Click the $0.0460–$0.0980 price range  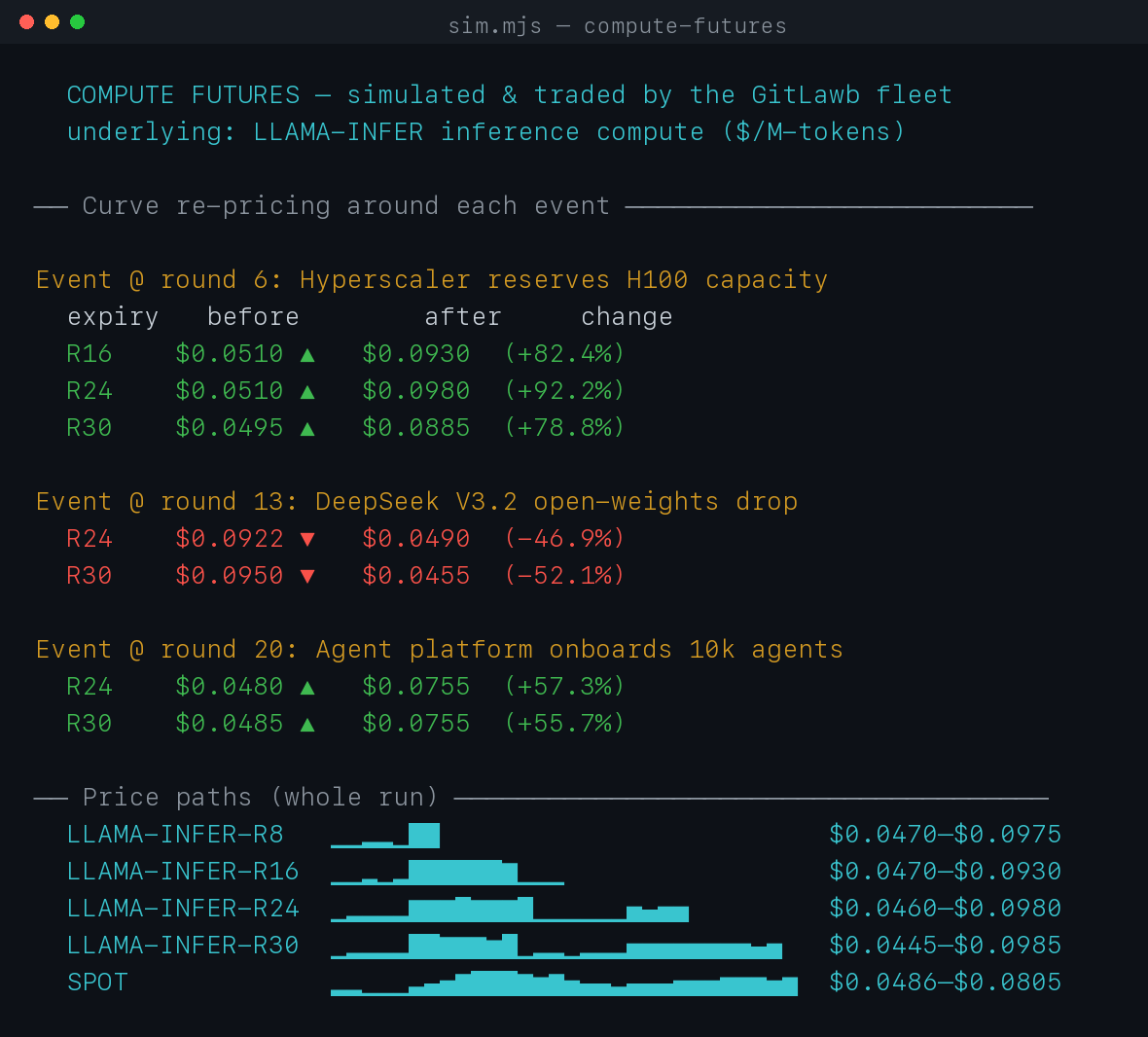[946, 909]
